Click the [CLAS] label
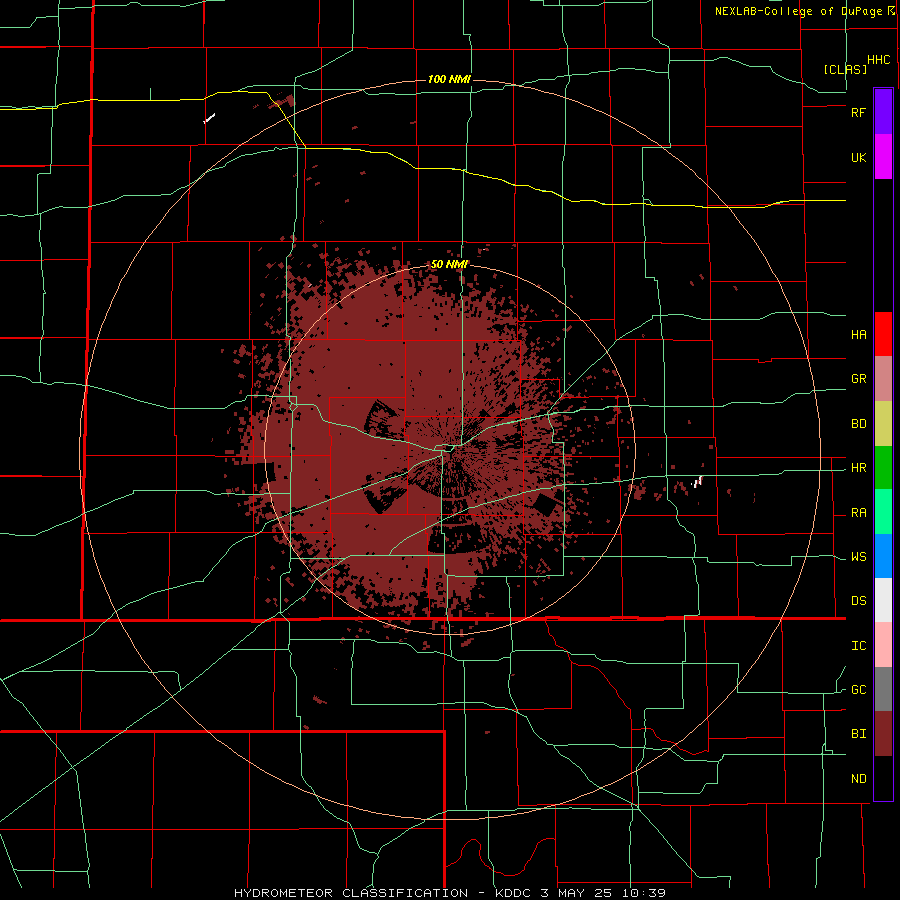The height and width of the screenshot is (900, 900). point(845,69)
